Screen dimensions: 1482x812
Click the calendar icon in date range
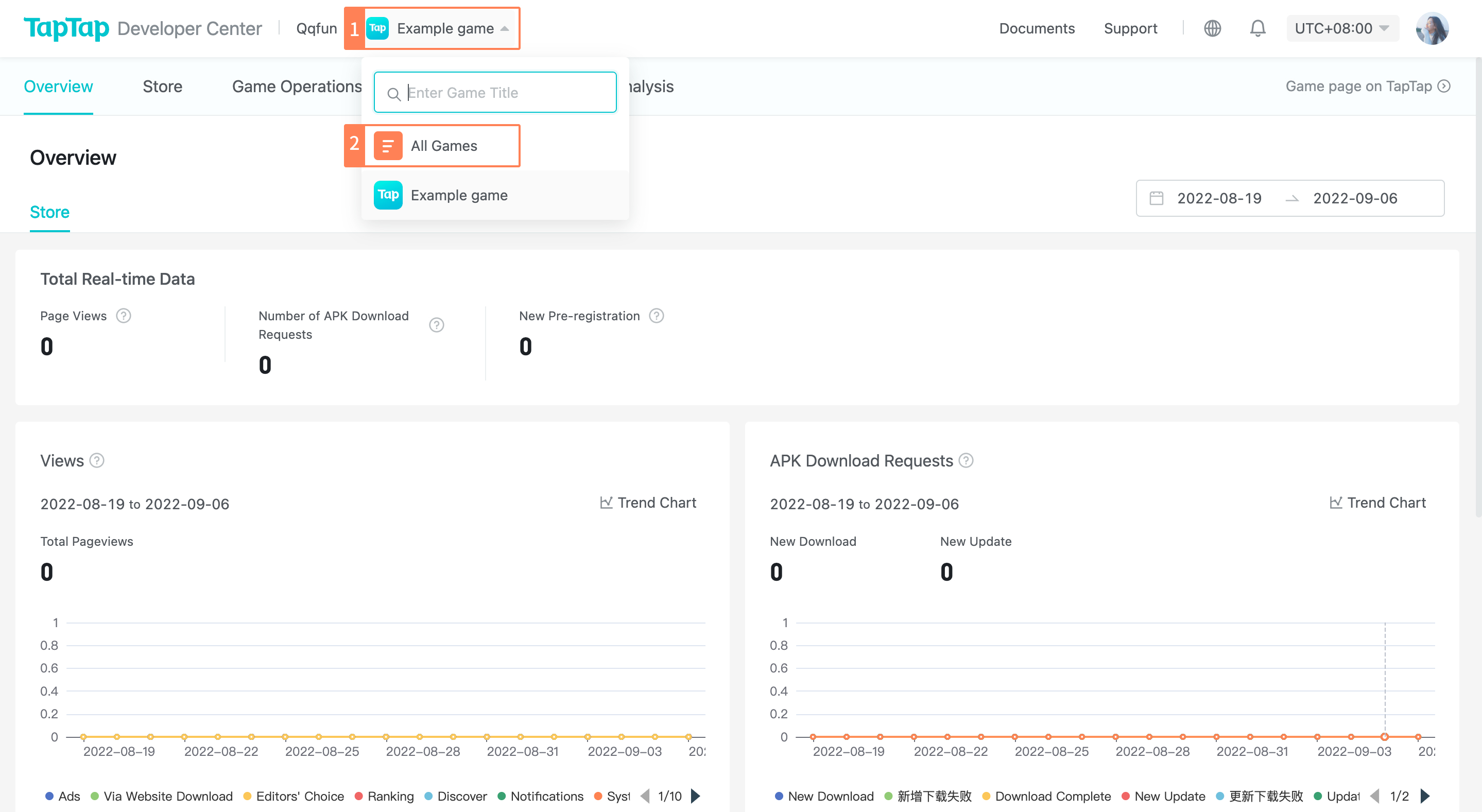[x=1157, y=198]
